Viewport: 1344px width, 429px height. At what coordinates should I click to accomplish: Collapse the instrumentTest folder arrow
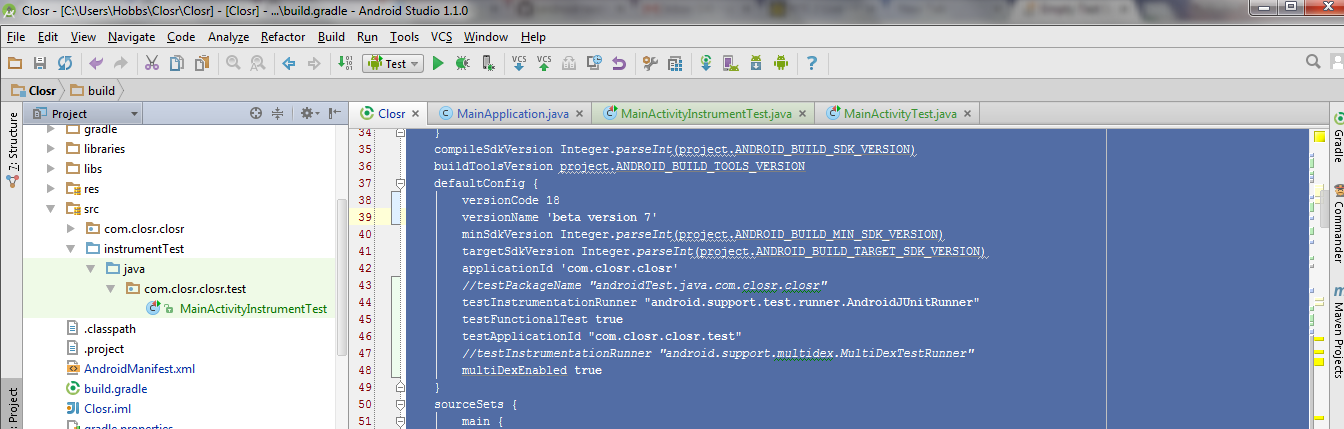pos(72,249)
